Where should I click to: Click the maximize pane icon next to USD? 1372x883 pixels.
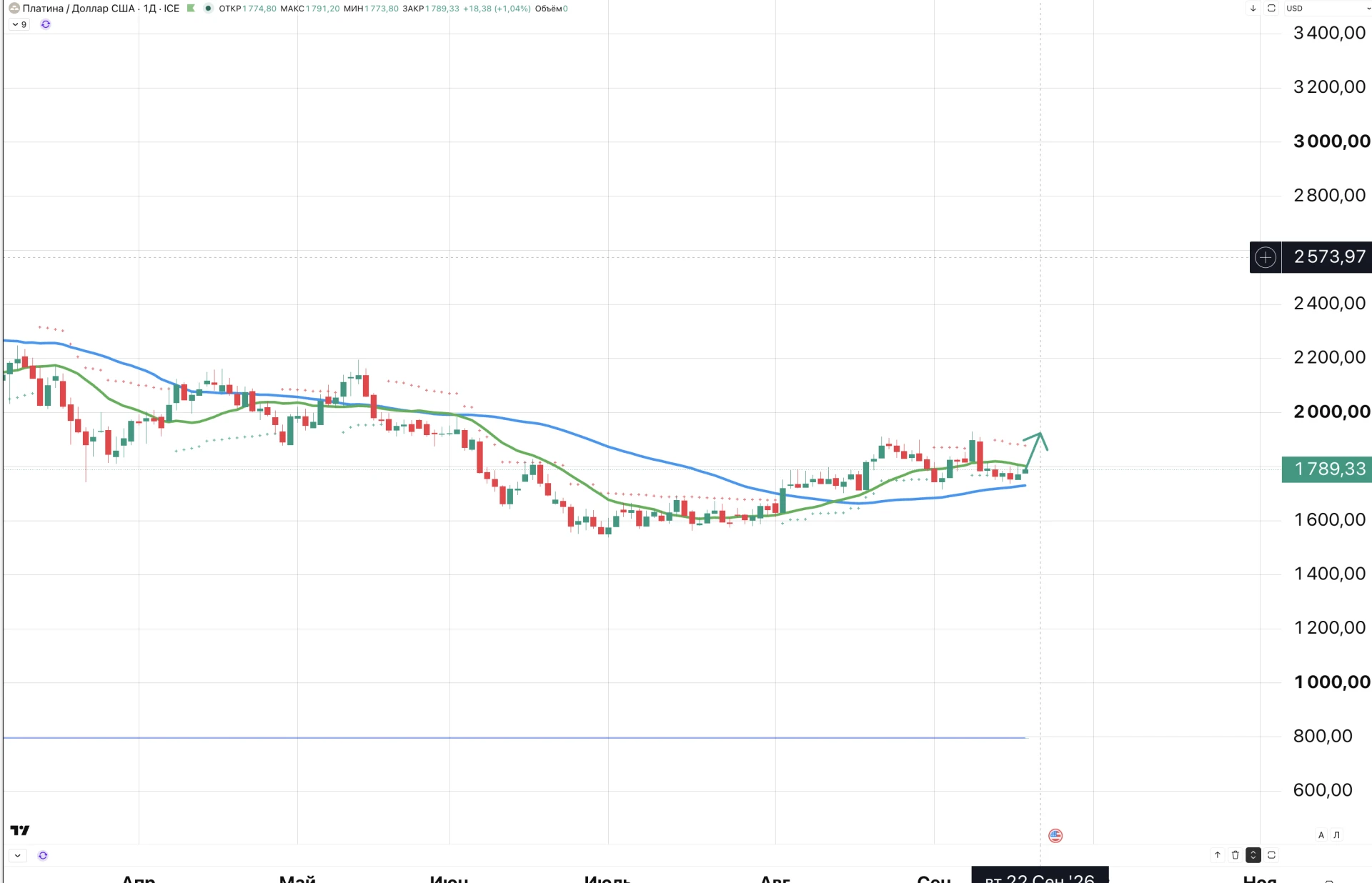1271,9
